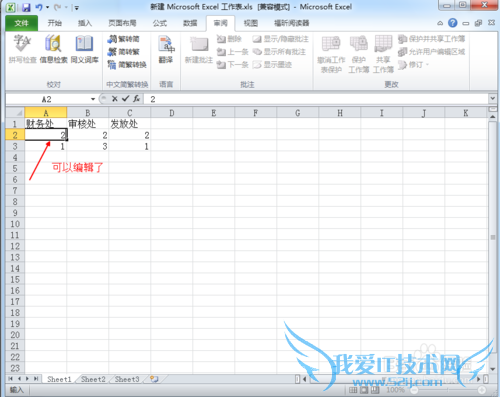Switch to the Sheet3 tab
The image size is (500, 397).
127,379
